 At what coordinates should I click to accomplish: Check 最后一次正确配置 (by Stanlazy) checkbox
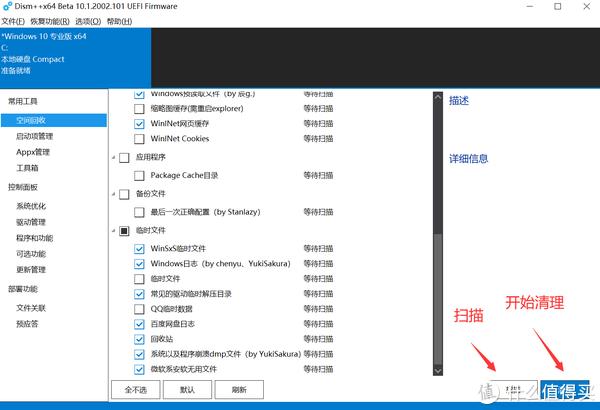(x=139, y=212)
